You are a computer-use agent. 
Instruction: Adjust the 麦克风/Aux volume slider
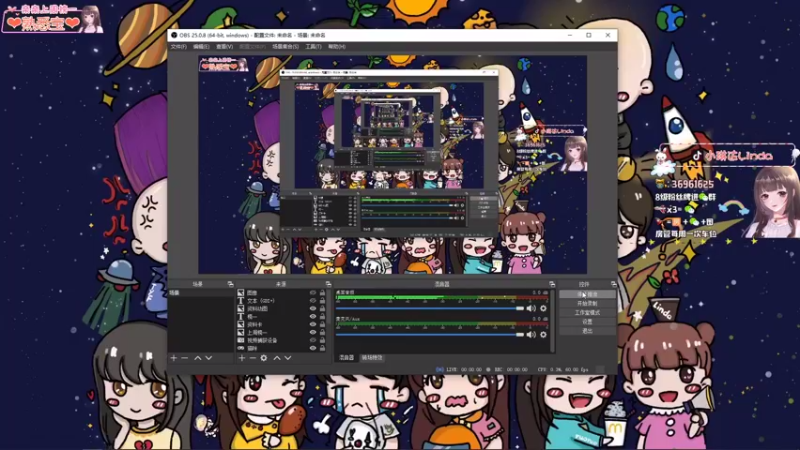(x=430, y=335)
